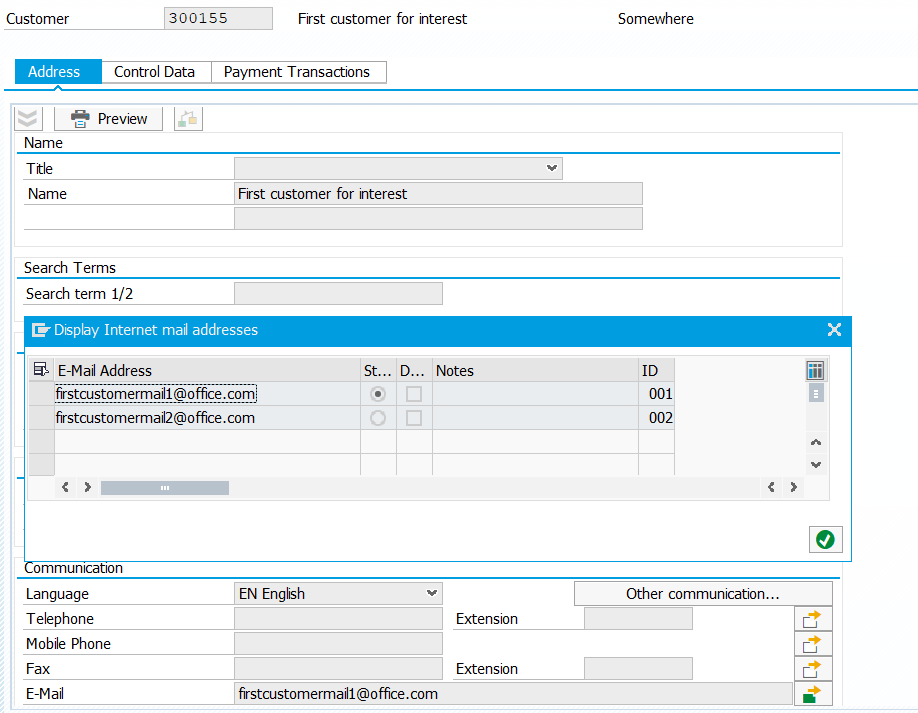Open the Payment Transactions tab

pos(298,71)
